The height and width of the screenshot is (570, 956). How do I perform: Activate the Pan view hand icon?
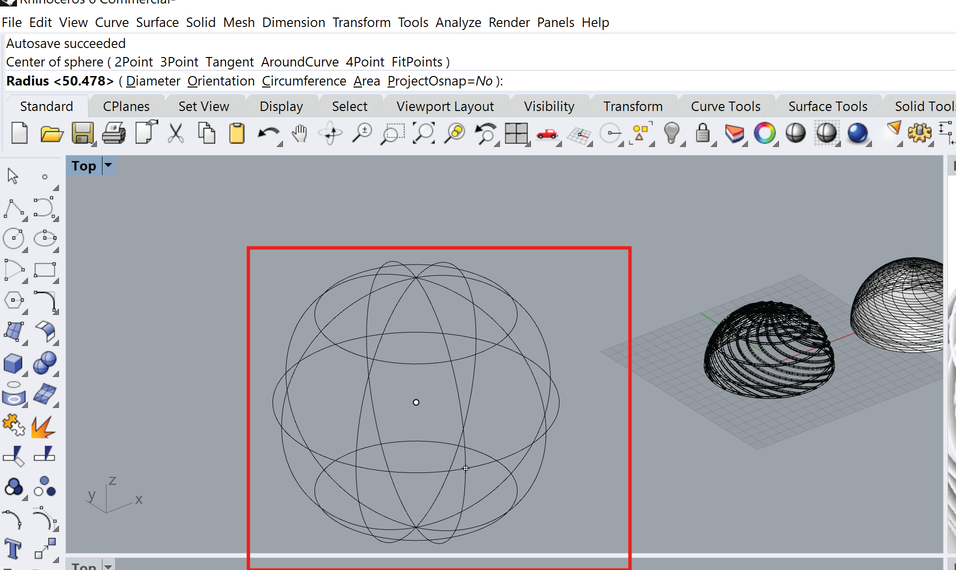299,133
